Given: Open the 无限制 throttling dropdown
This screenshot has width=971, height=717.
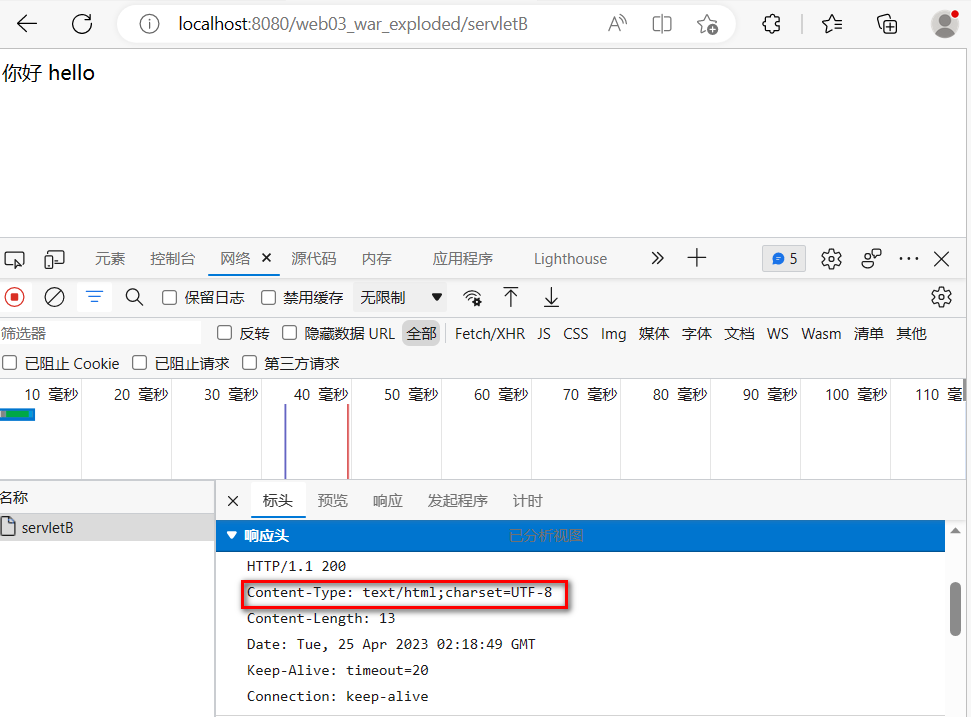Looking at the screenshot, I should click(x=401, y=297).
